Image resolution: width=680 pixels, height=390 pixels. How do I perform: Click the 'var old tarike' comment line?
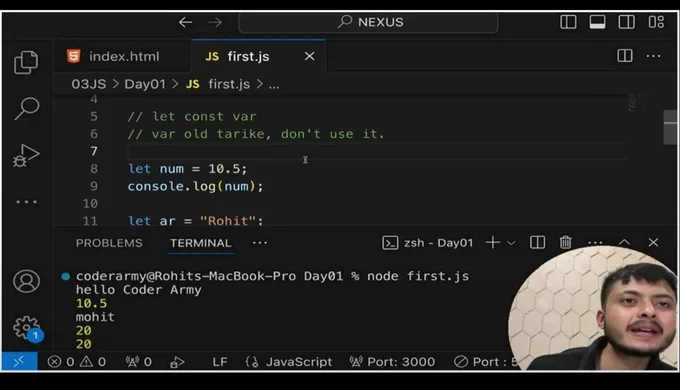tap(256, 134)
